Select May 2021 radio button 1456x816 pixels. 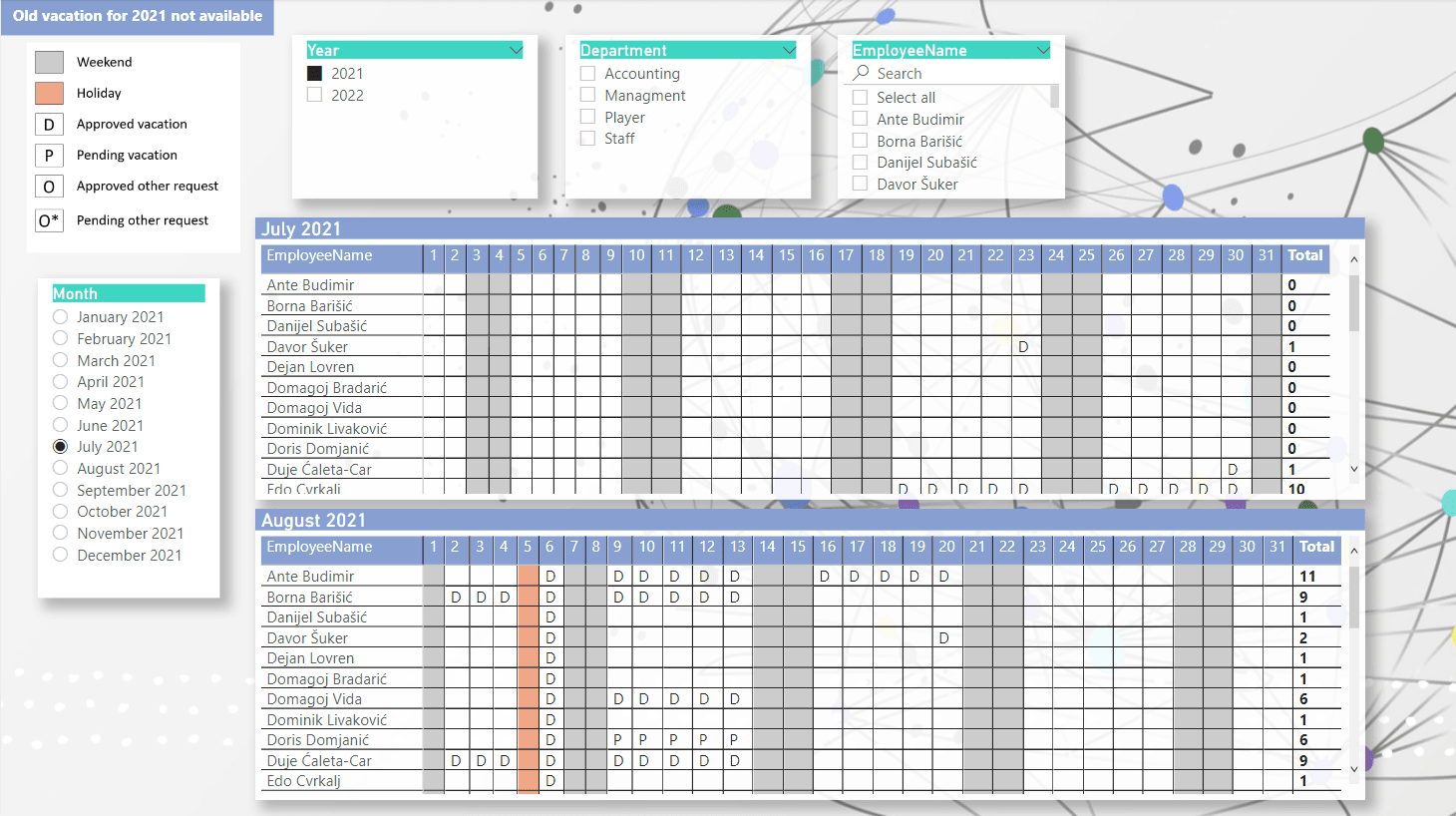pos(60,403)
